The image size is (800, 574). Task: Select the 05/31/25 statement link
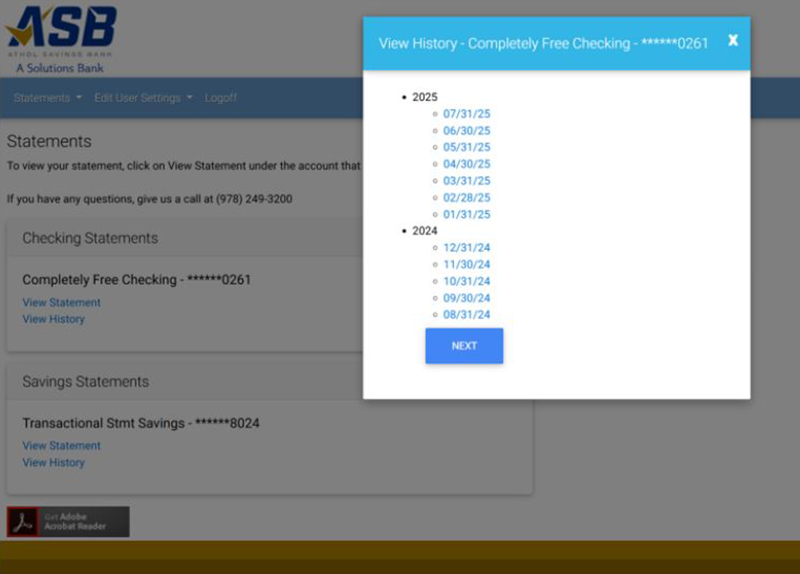click(467, 147)
